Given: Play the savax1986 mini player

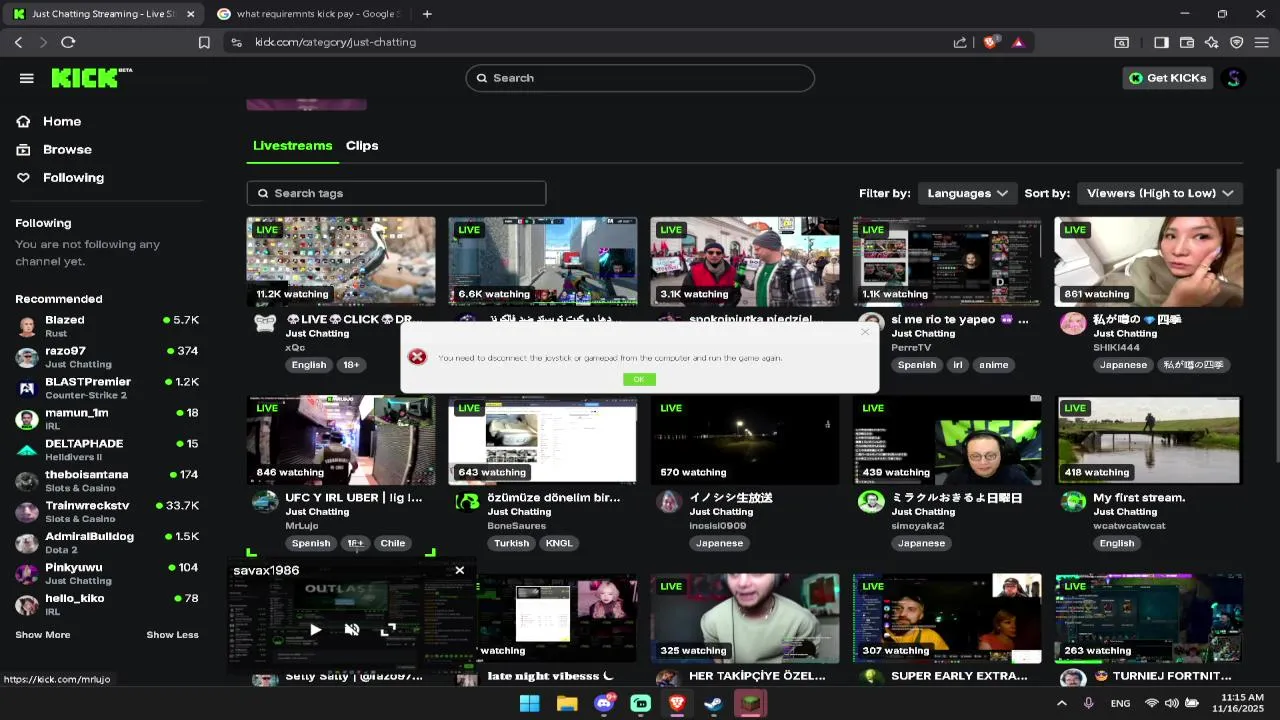Looking at the screenshot, I should coord(315,630).
